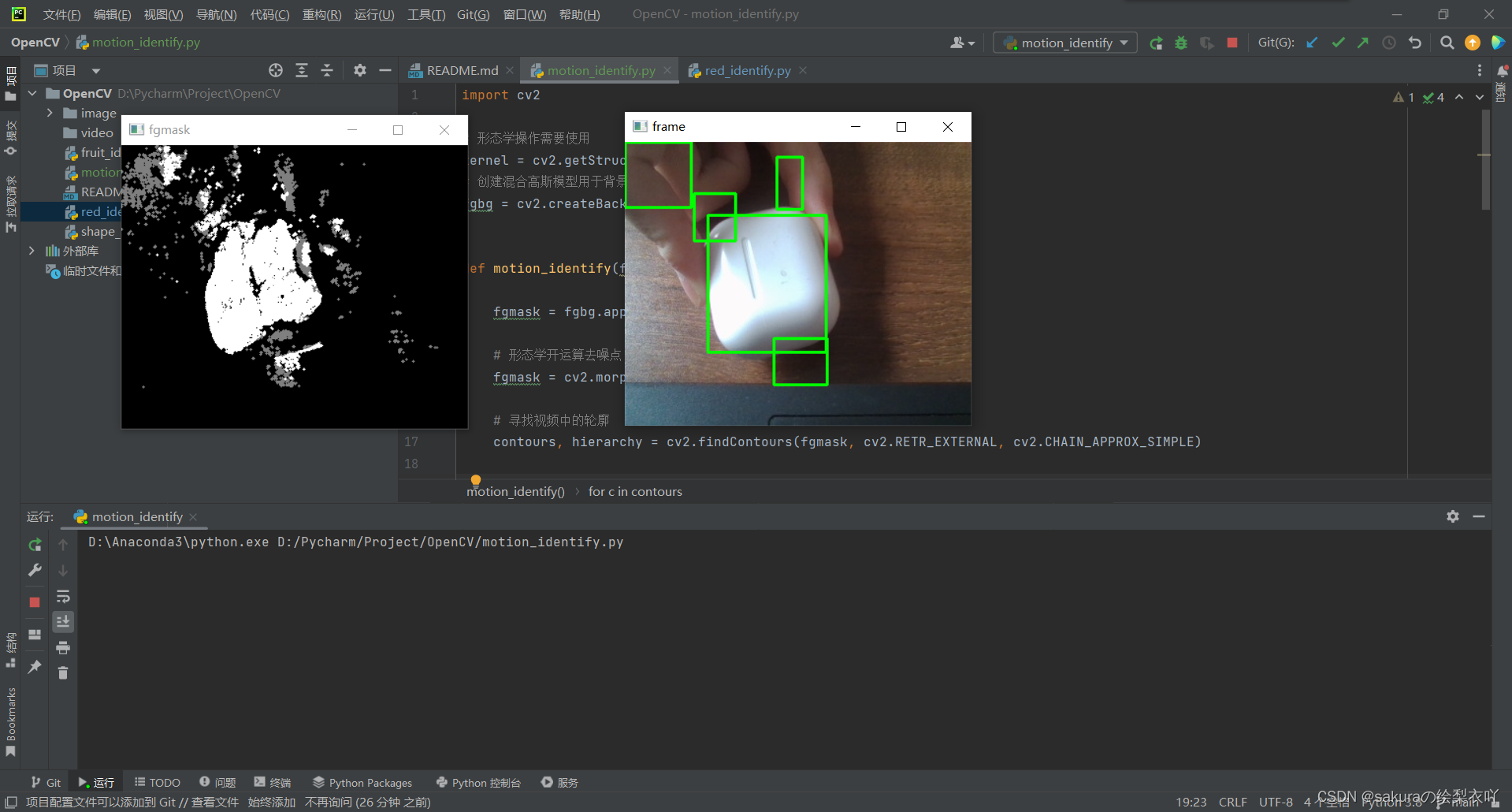The width and height of the screenshot is (1512, 812).
Task: Update project from Git
Action: pos(1311,43)
